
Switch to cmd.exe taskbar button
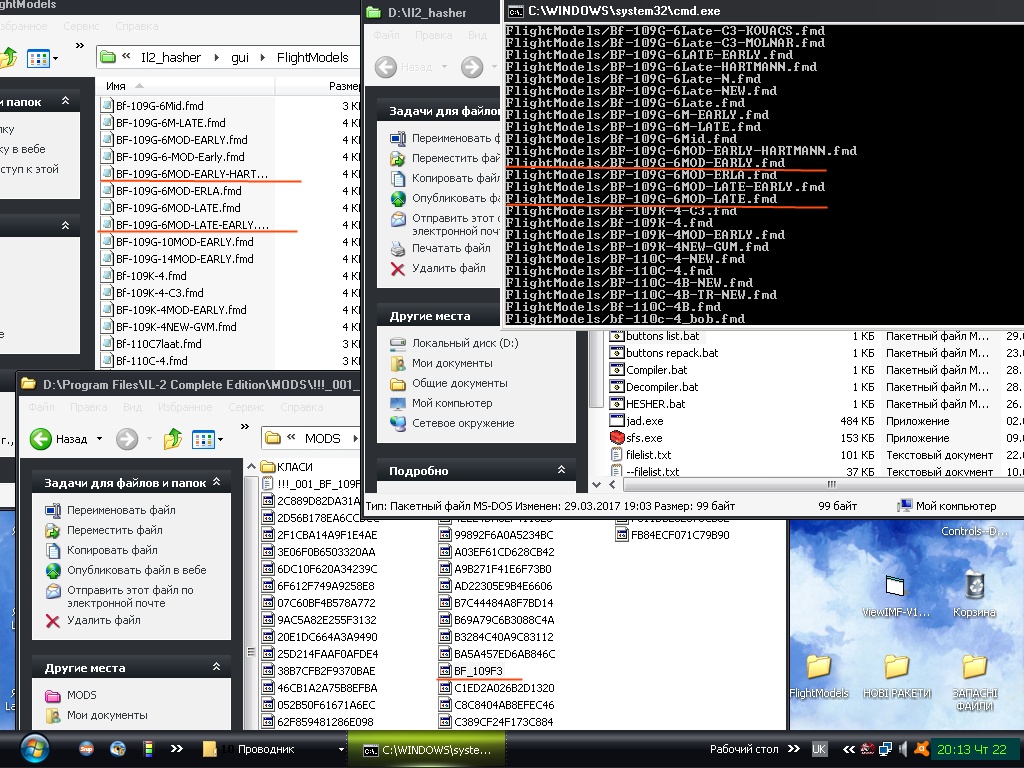tap(427, 749)
